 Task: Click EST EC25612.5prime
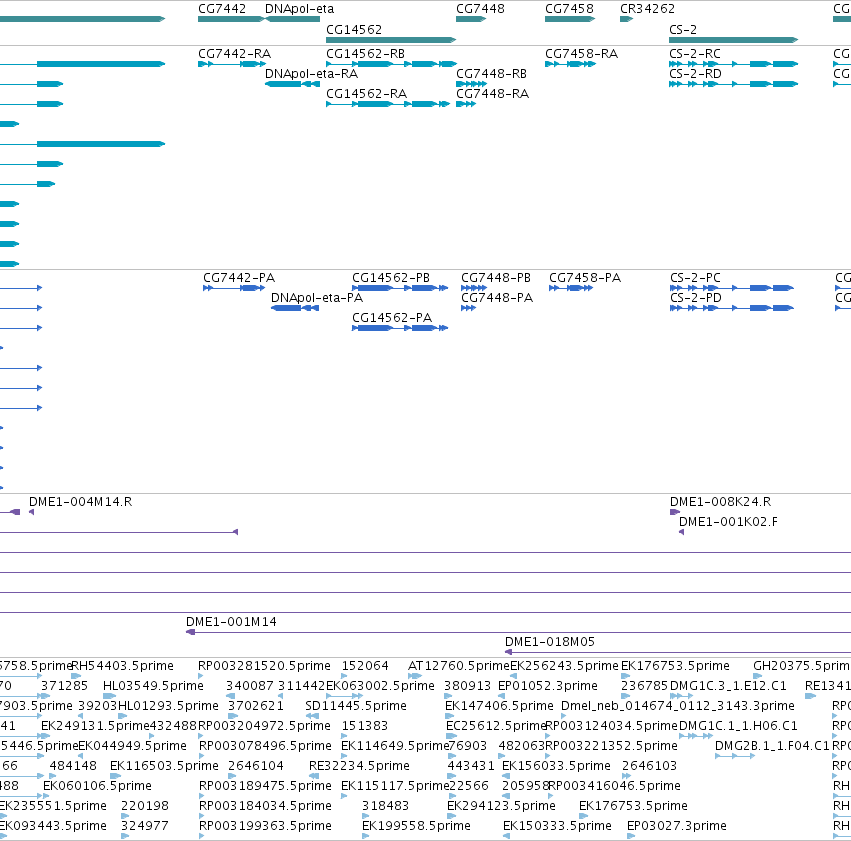(x=496, y=726)
